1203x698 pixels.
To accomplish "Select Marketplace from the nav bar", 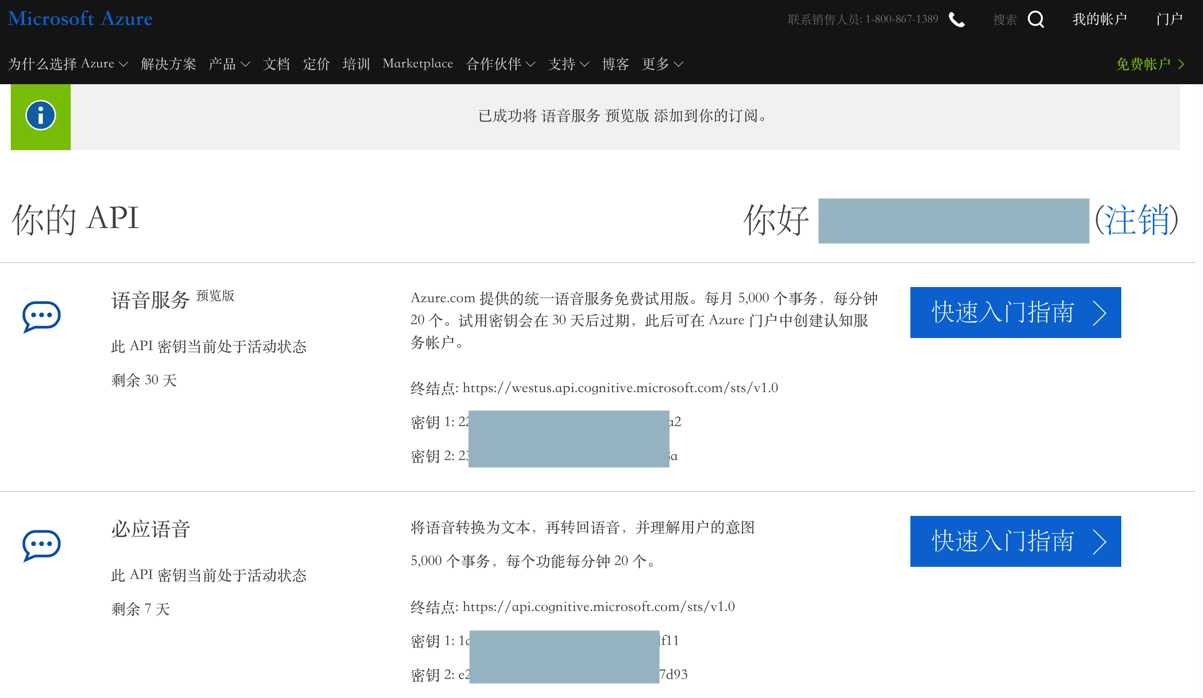I will 417,64.
